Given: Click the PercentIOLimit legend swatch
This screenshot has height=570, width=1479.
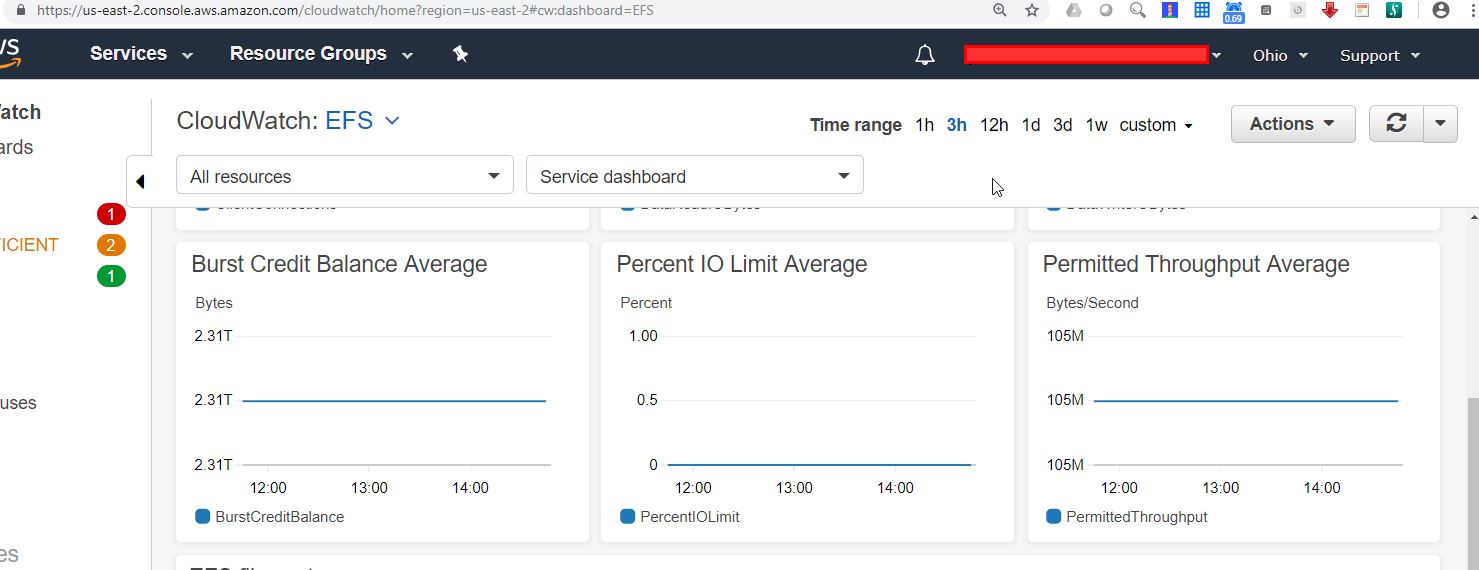Looking at the screenshot, I should pos(628,517).
